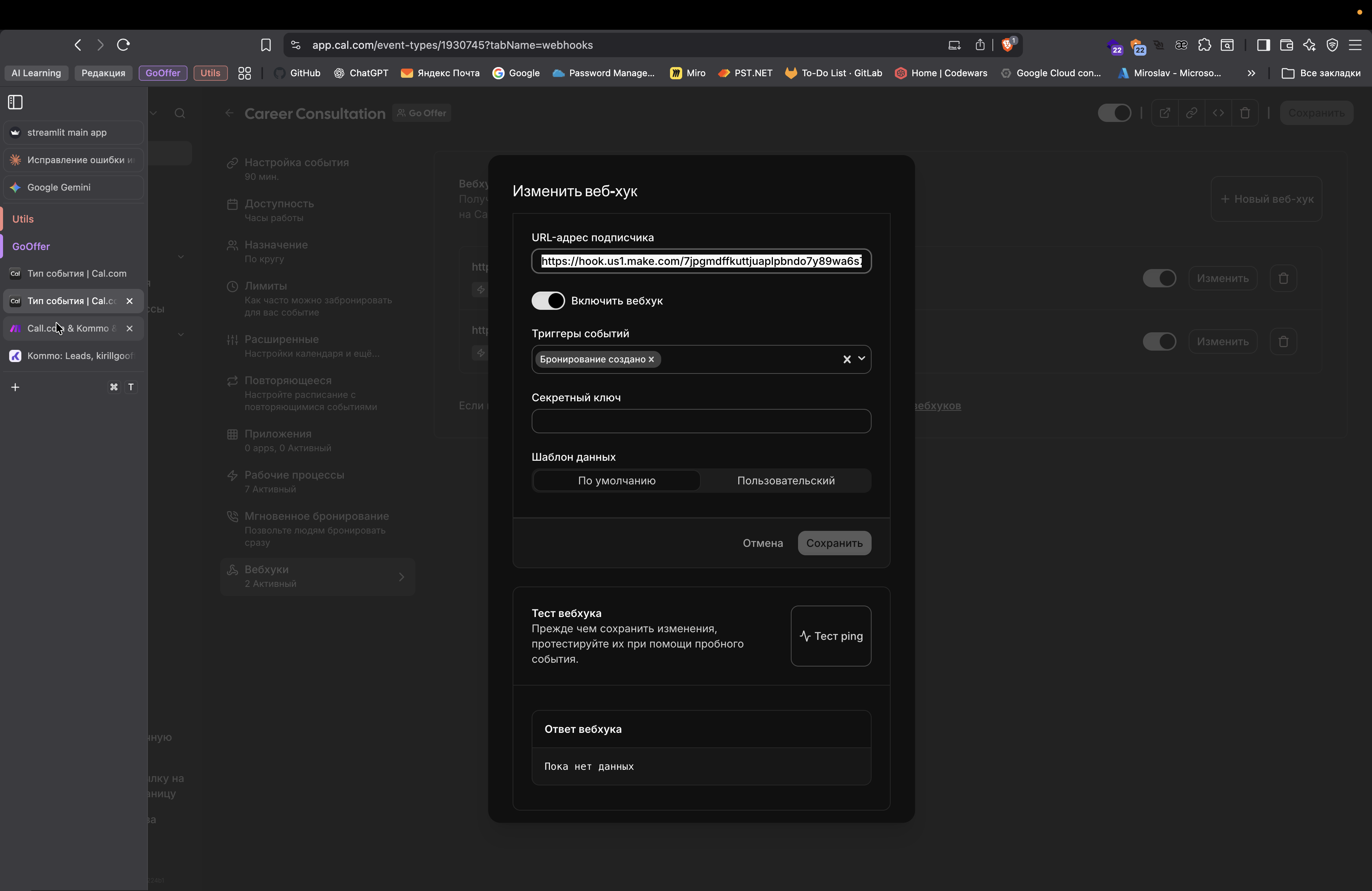
Task: Click the Тест ping button
Action: click(x=831, y=636)
